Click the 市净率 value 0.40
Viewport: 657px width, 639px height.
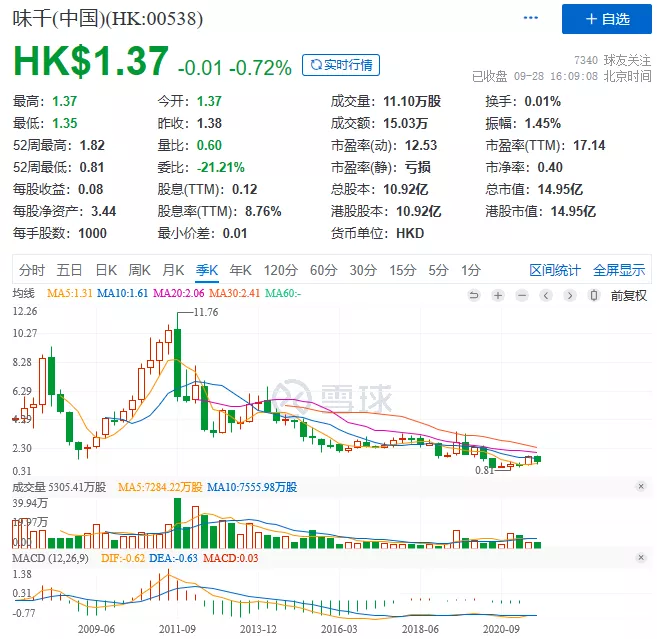click(550, 167)
